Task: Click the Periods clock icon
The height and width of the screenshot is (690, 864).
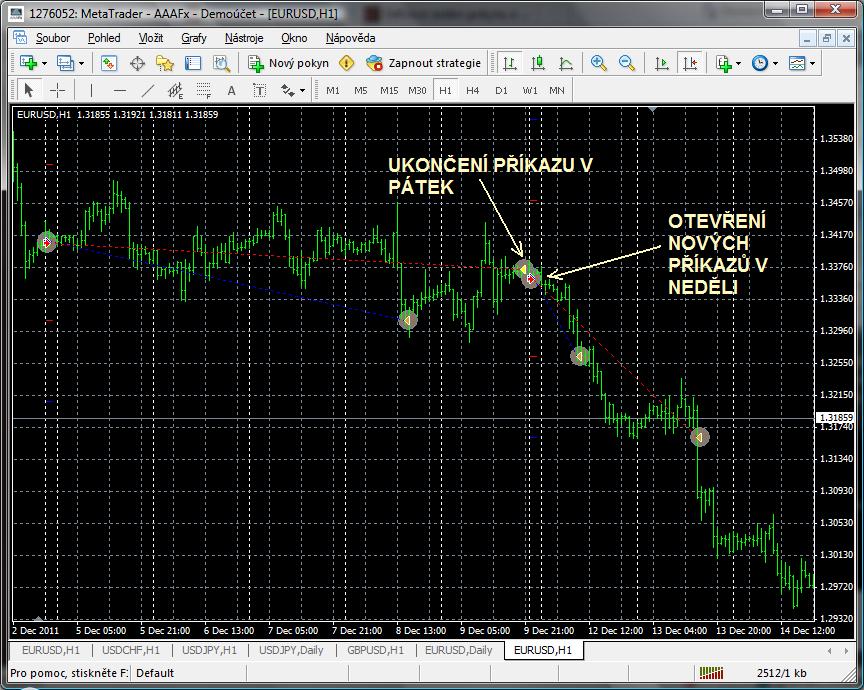Action: pyautogui.click(x=760, y=63)
